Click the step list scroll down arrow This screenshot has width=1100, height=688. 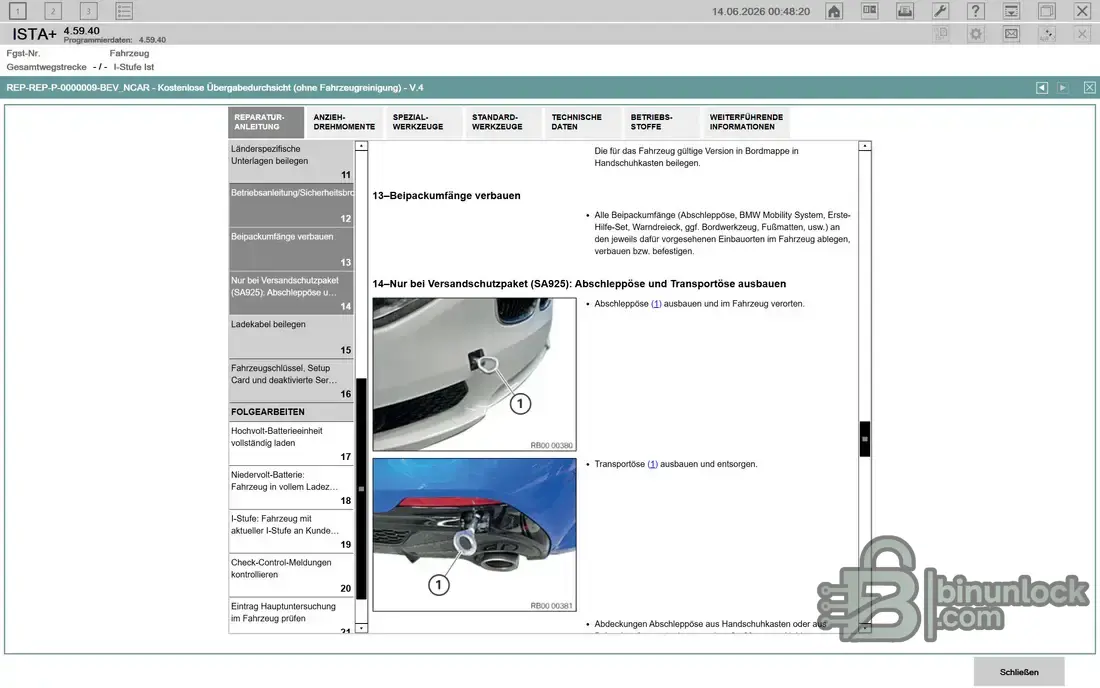click(361, 628)
